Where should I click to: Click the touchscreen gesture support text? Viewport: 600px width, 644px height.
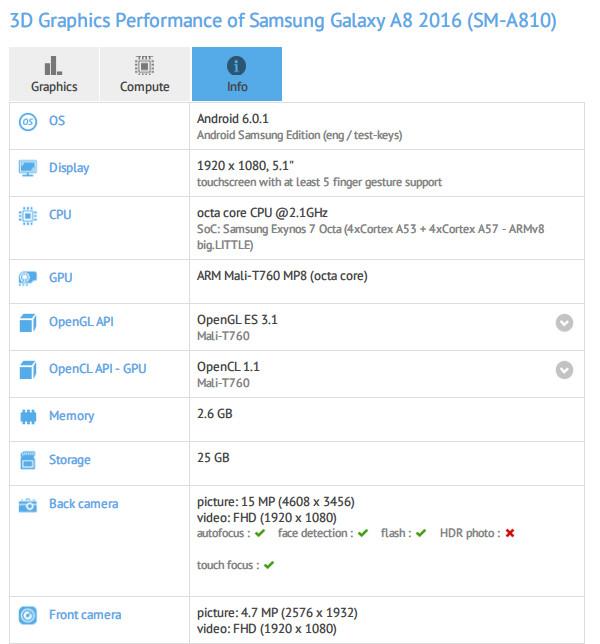[319, 182]
